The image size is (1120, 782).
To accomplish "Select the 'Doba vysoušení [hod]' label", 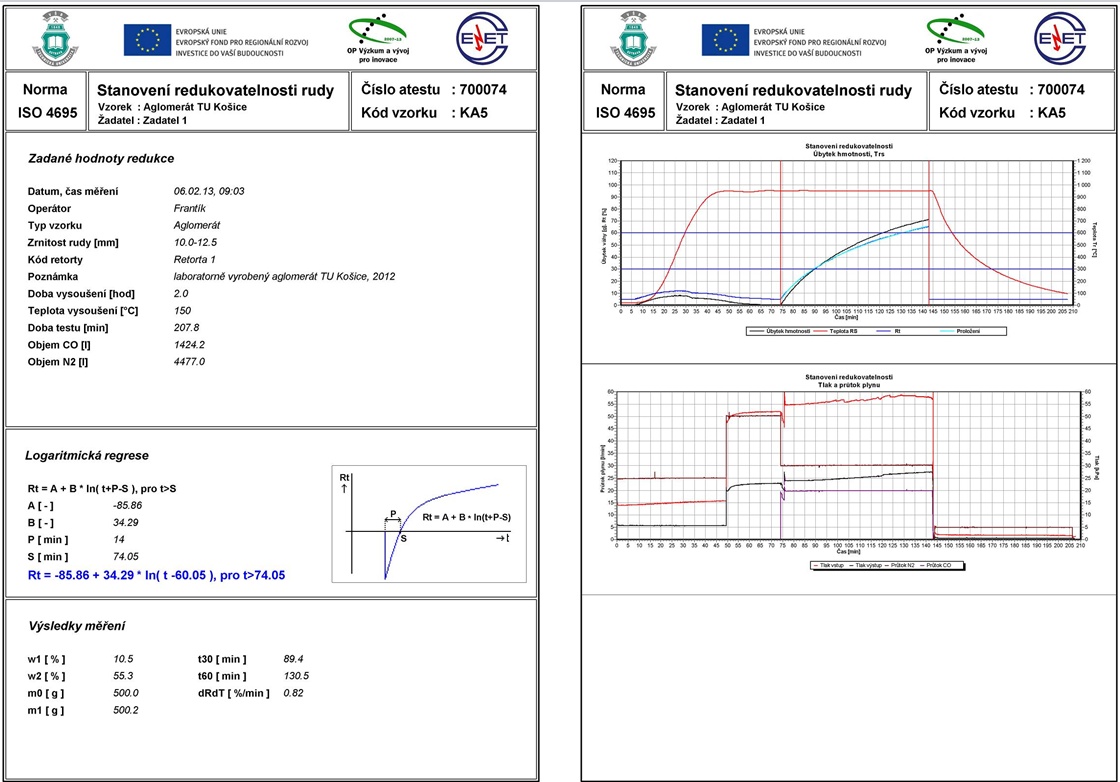I will point(81,294).
